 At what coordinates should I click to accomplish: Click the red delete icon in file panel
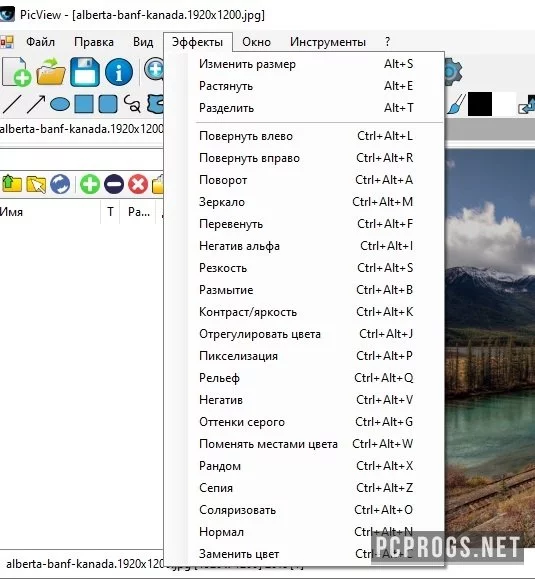pyautogui.click(x=138, y=184)
